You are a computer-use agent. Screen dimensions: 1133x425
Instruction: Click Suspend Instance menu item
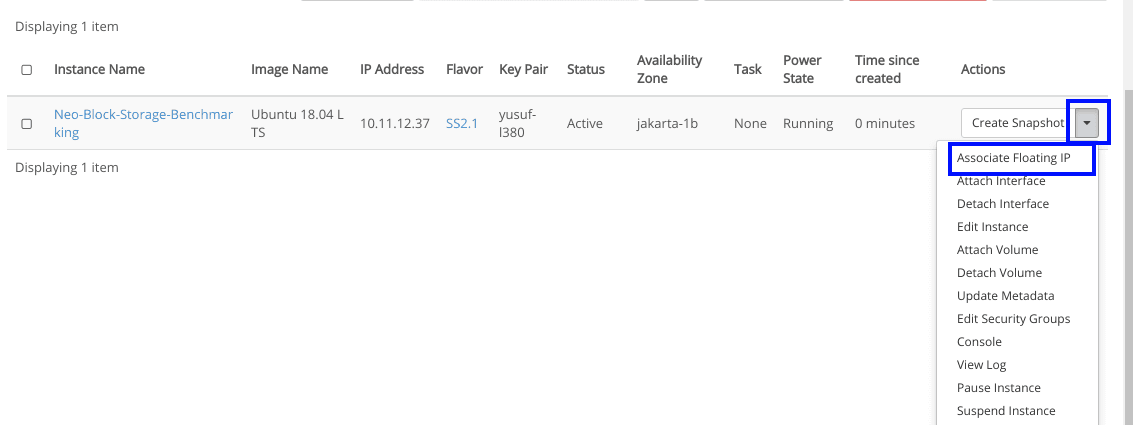coord(1005,411)
